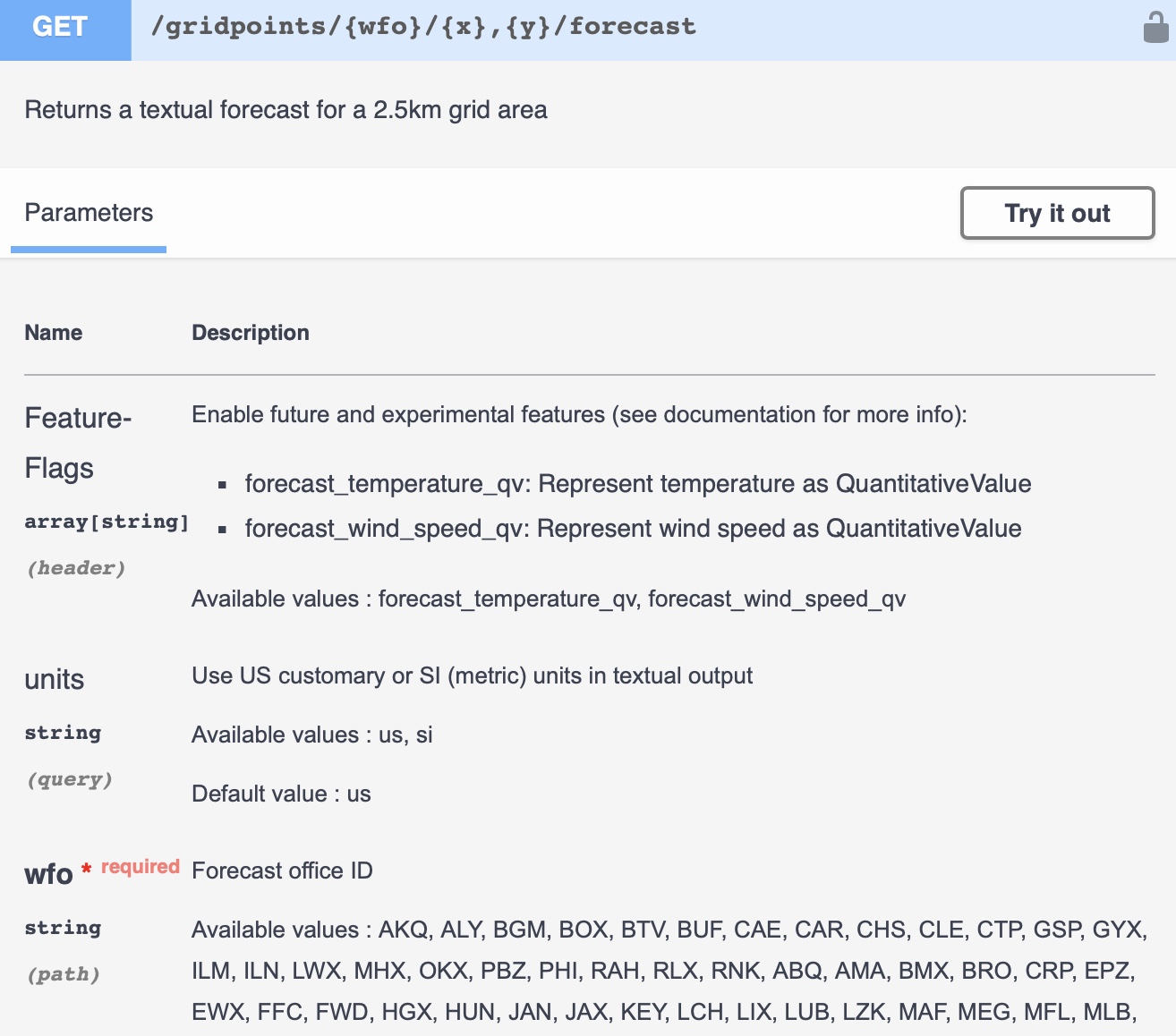Click the (header) location label
1176x1036 pixels.
76,568
